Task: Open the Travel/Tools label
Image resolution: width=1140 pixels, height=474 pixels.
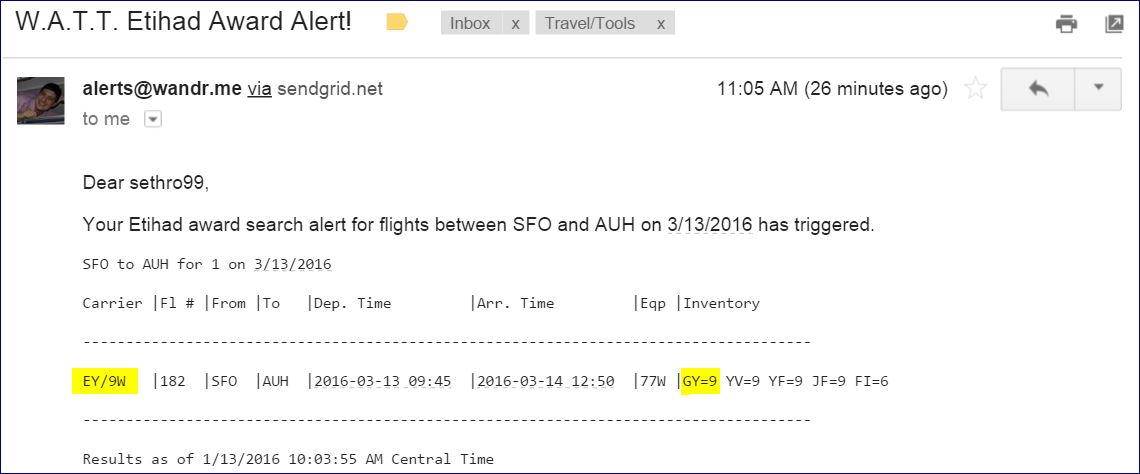Action: tap(590, 24)
